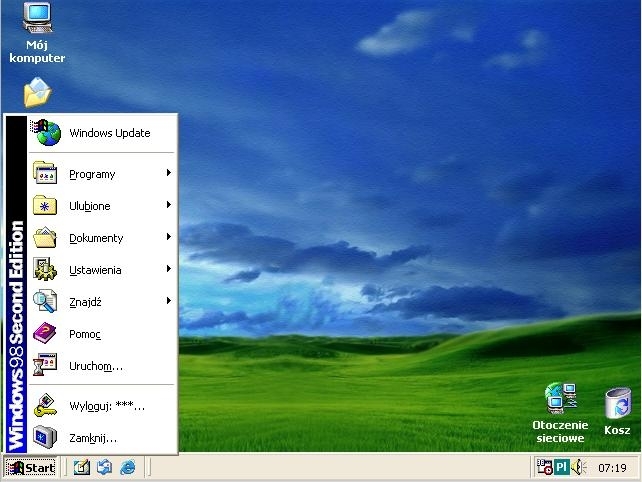Click the Ustawienia gear icon
642x482 pixels.
(45, 269)
